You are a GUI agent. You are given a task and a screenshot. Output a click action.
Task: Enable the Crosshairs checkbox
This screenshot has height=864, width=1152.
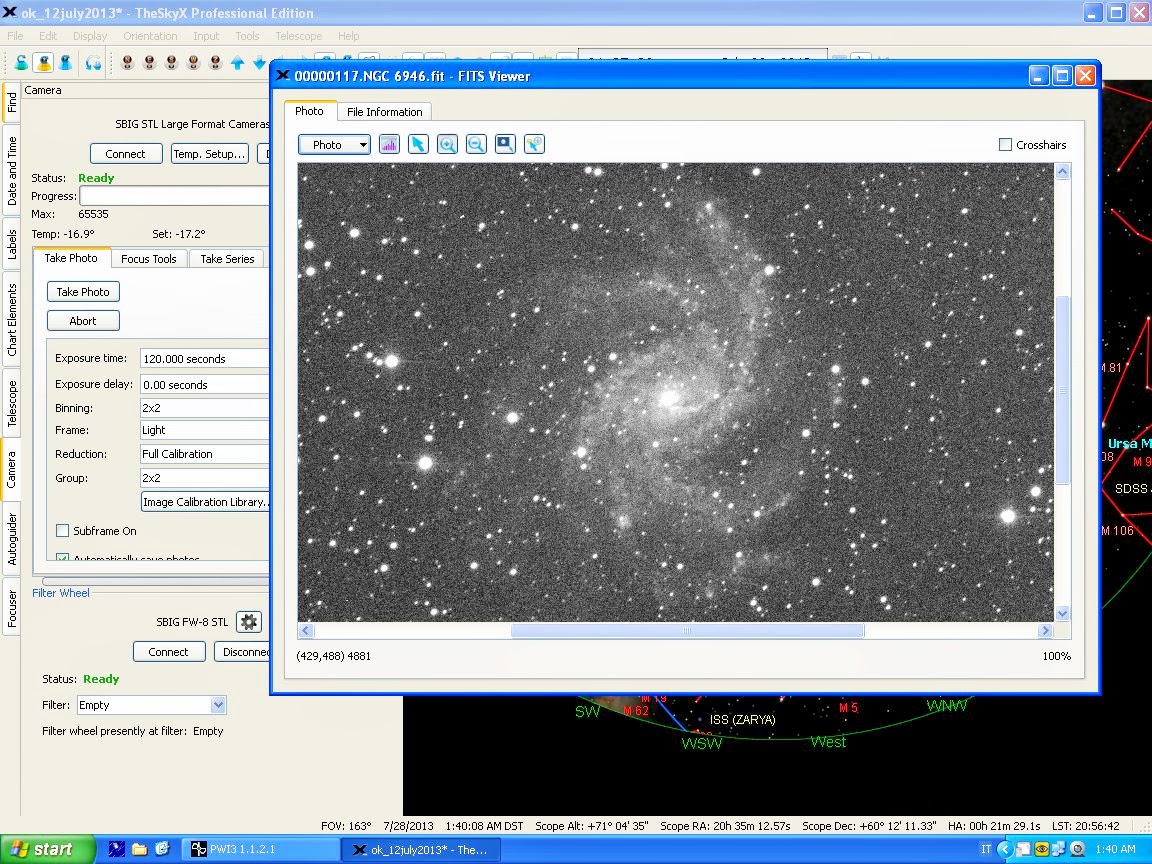tap(1006, 145)
